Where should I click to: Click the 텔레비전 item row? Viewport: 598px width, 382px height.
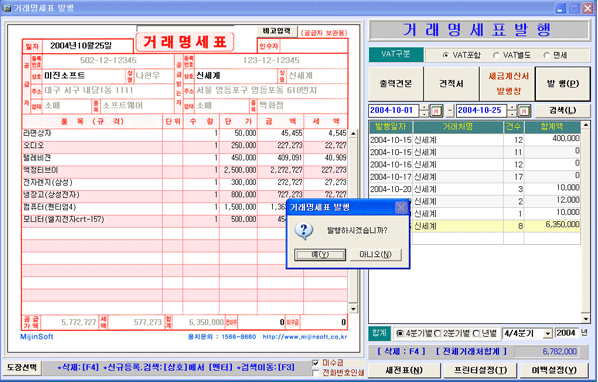(185, 158)
